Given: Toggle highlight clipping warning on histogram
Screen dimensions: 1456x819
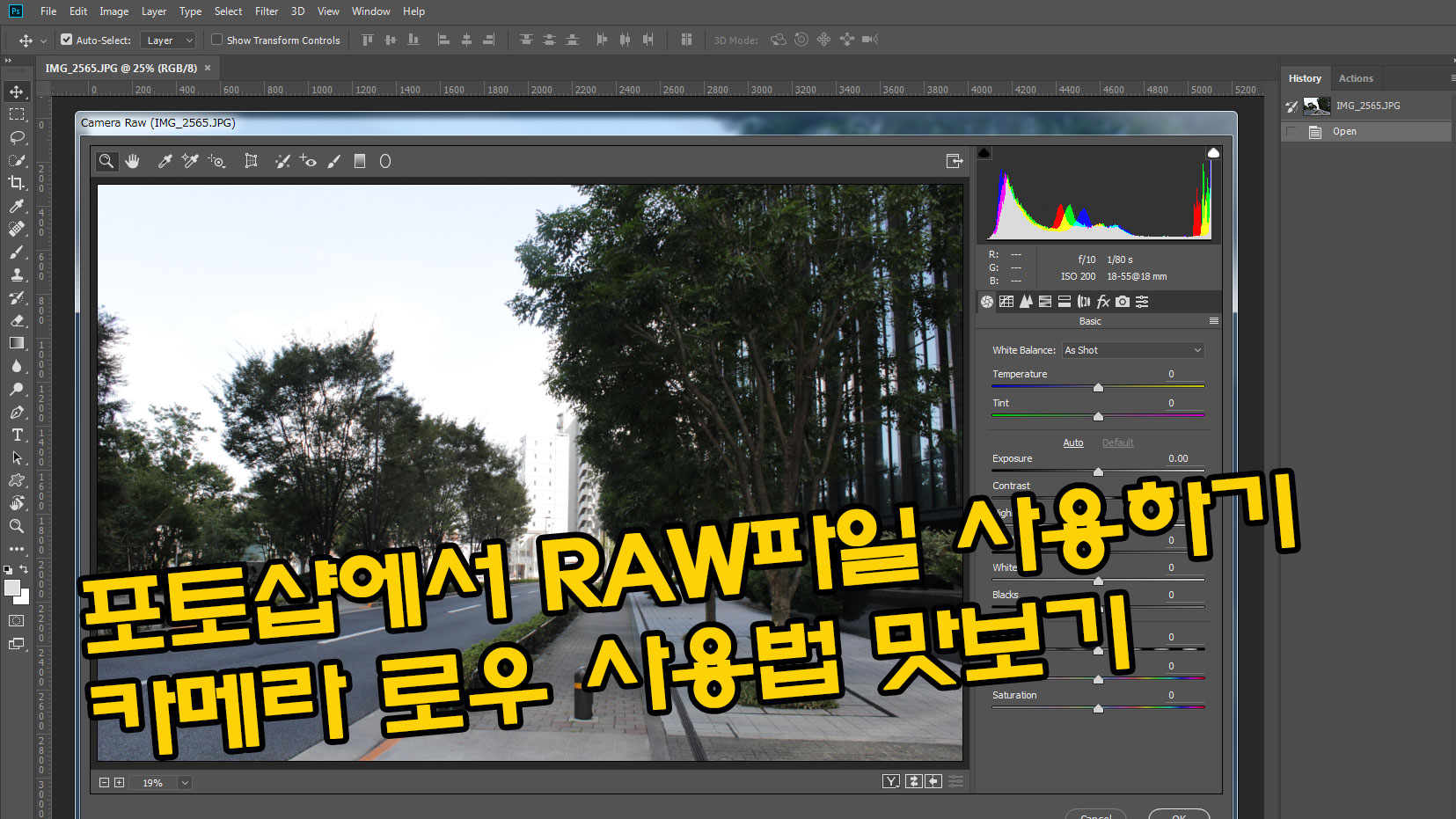Looking at the screenshot, I should click(x=1213, y=152).
